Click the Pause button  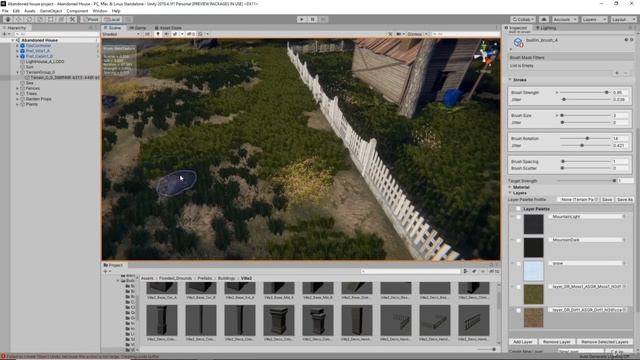pos(313,19)
